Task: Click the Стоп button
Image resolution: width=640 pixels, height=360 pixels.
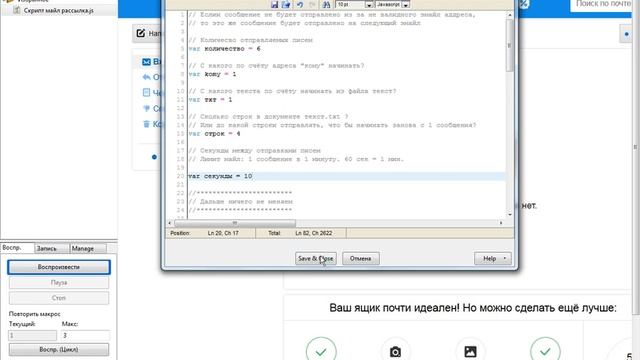Action: (59, 298)
